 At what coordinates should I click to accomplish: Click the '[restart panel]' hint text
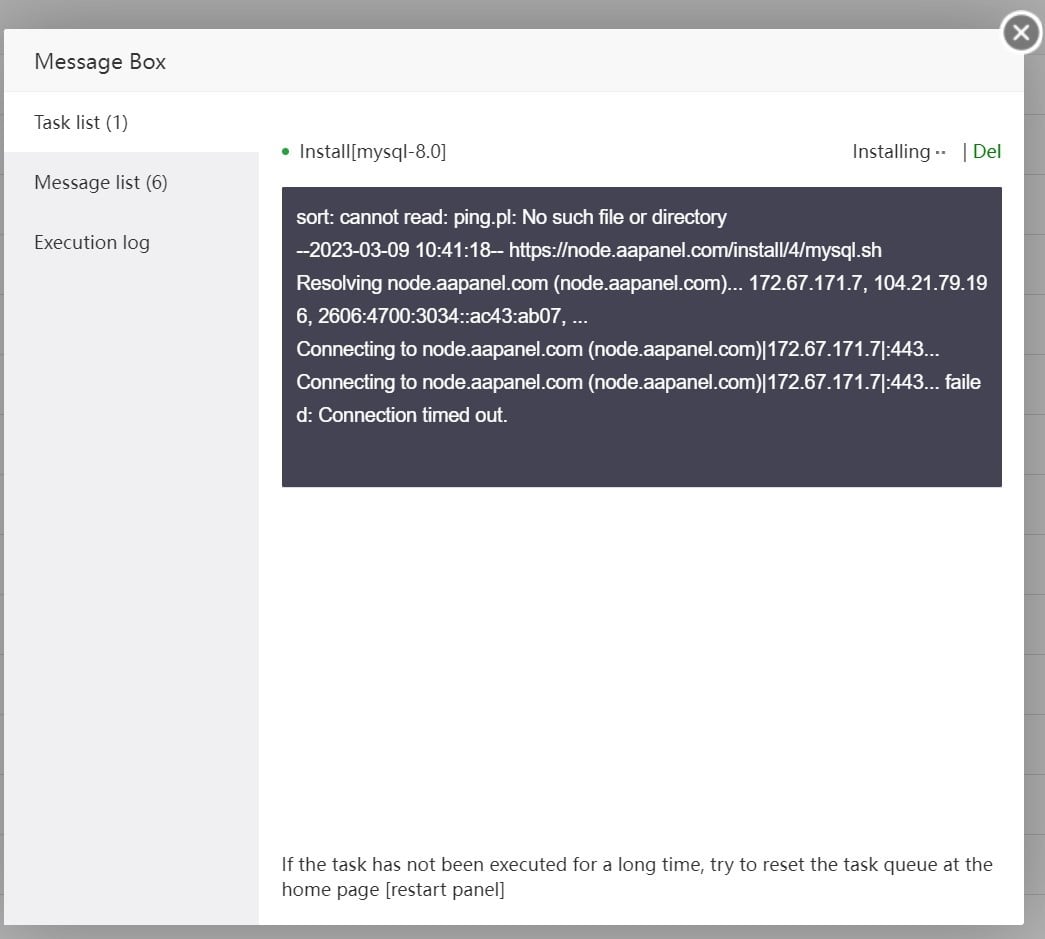(445, 890)
